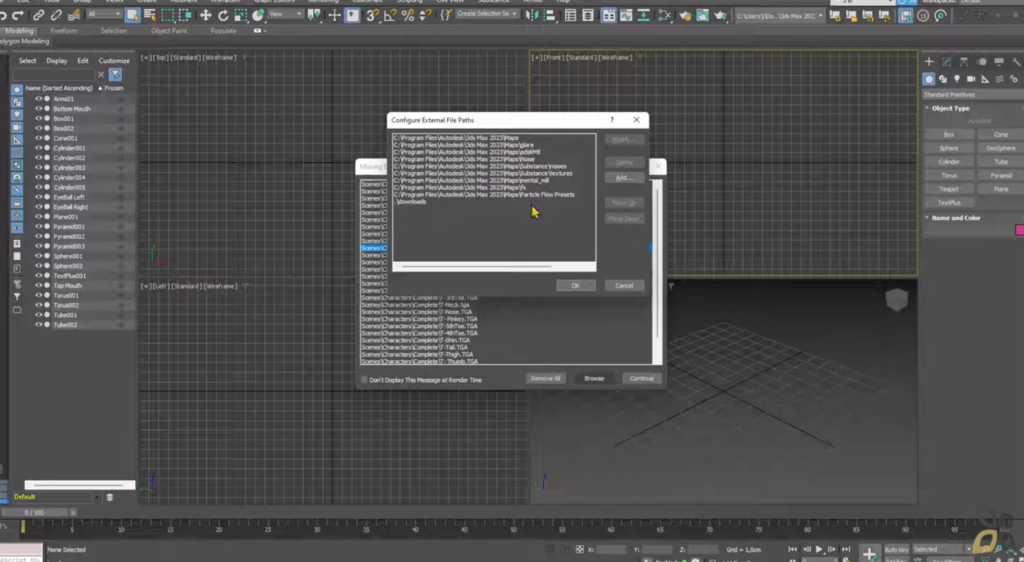Open the project path dropdown in toolbar
The width and height of the screenshot is (1024, 562).
[x=780, y=16]
